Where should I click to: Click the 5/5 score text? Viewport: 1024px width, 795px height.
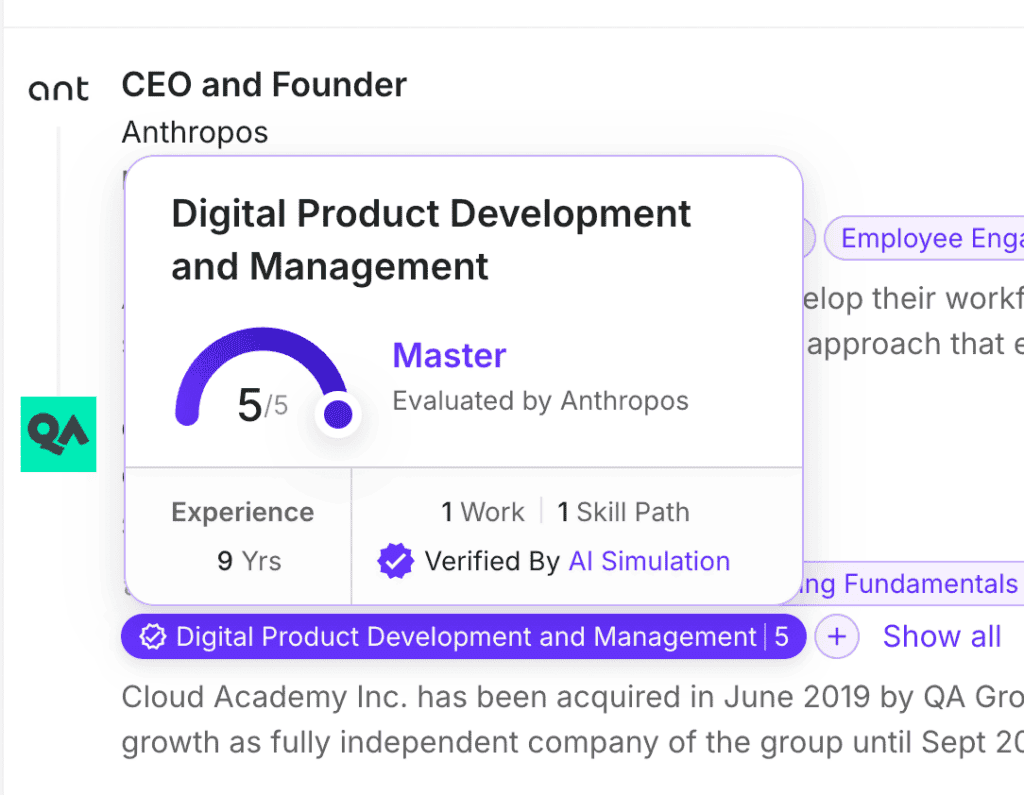click(263, 405)
